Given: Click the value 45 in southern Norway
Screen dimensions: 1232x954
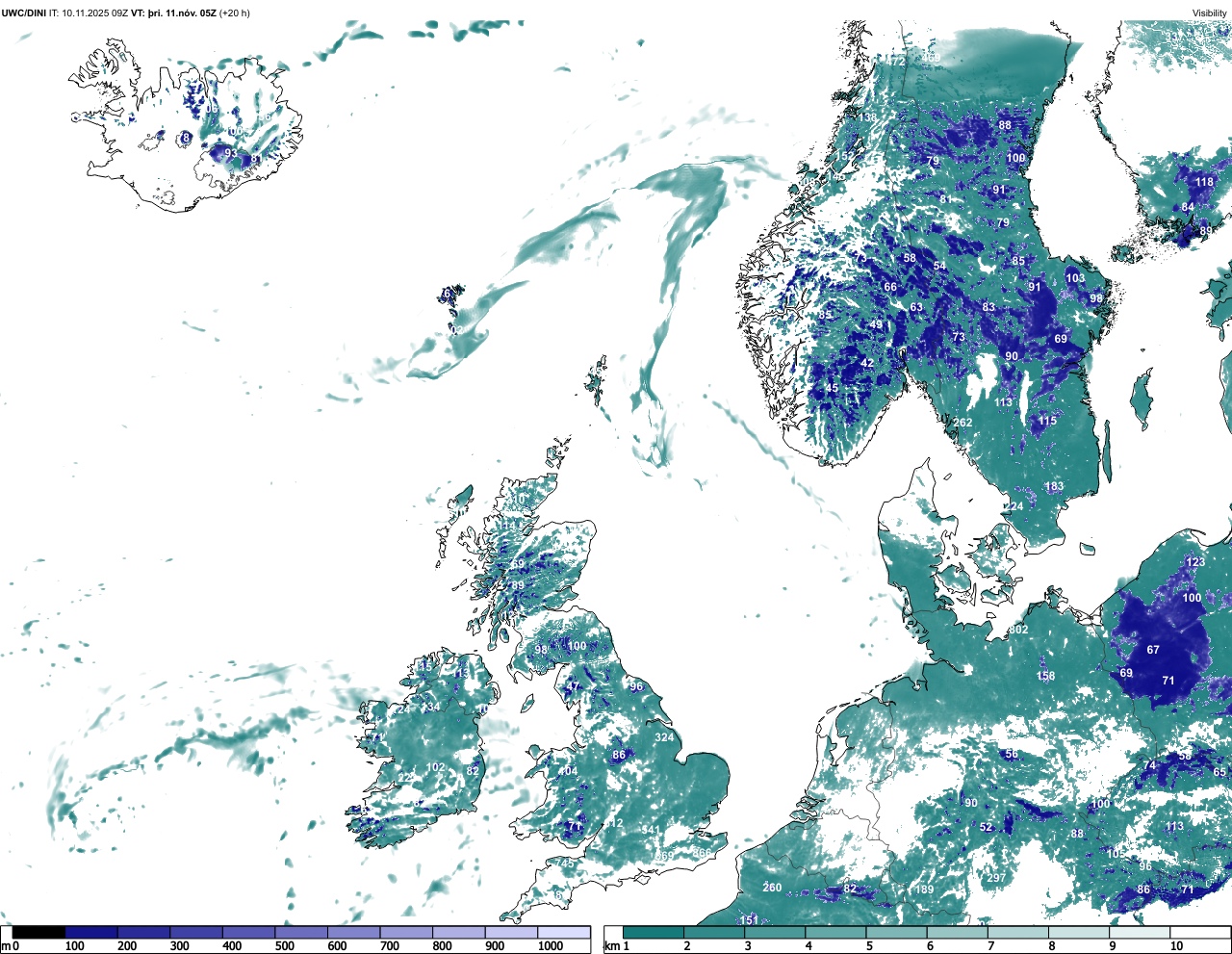Looking at the screenshot, I should pos(832,389).
